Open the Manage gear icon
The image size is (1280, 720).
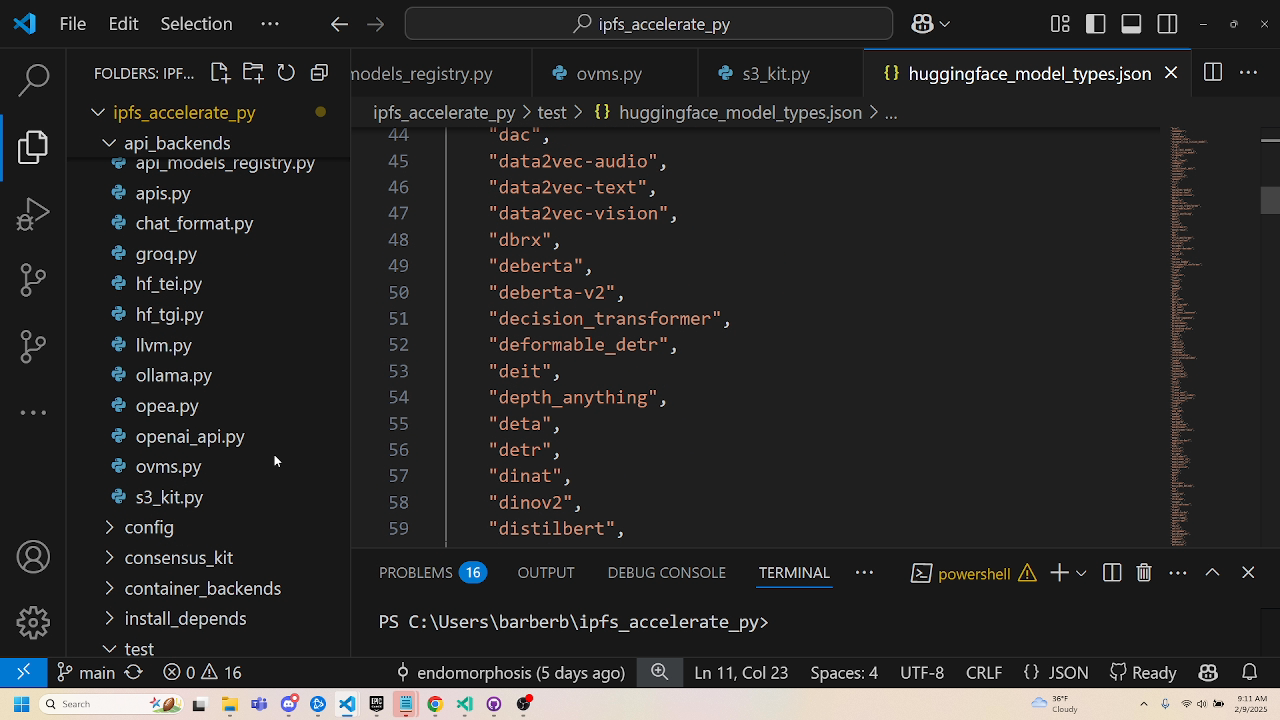33,623
